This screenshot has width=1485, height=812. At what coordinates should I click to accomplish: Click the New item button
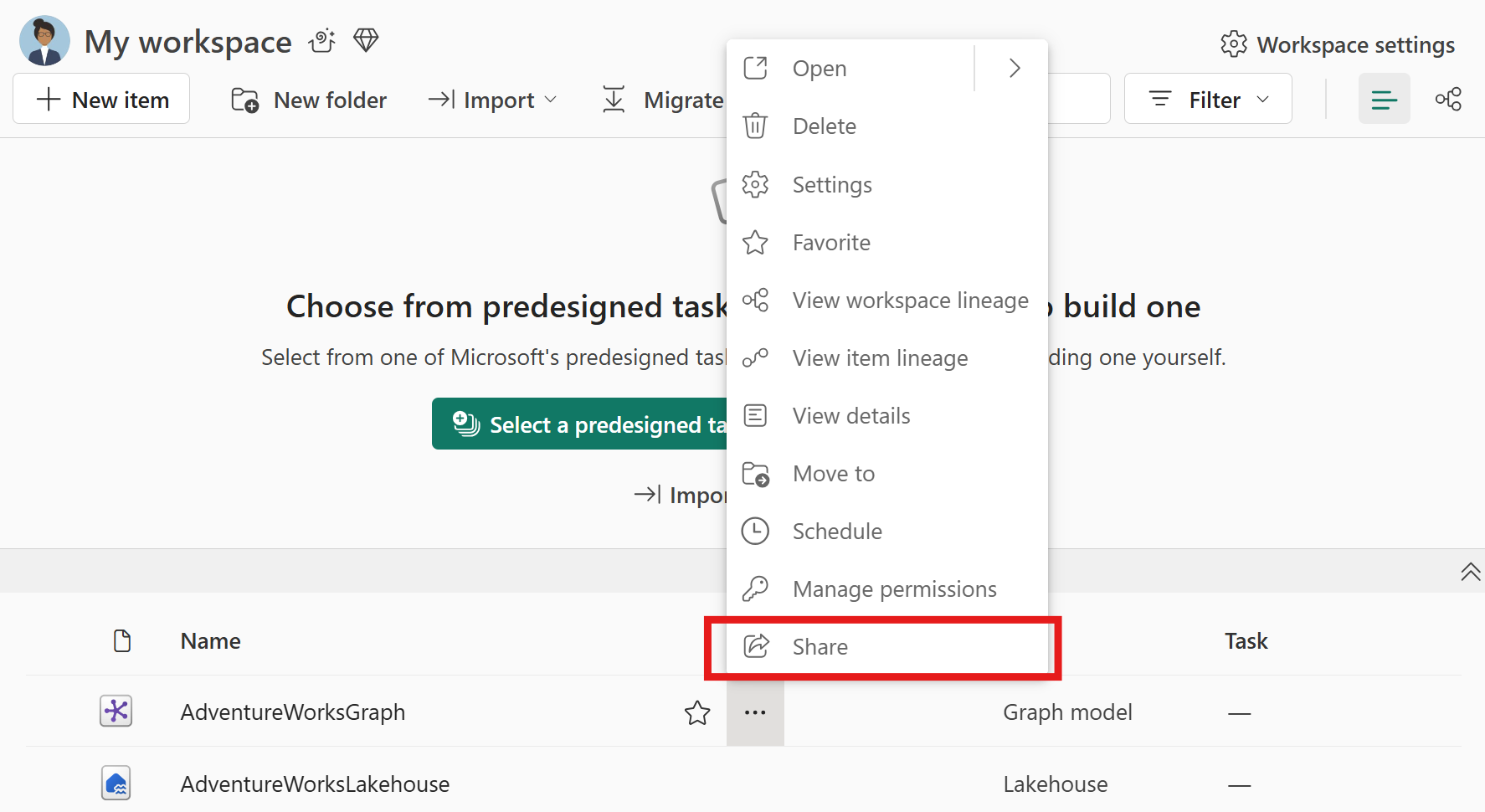coord(102,99)
